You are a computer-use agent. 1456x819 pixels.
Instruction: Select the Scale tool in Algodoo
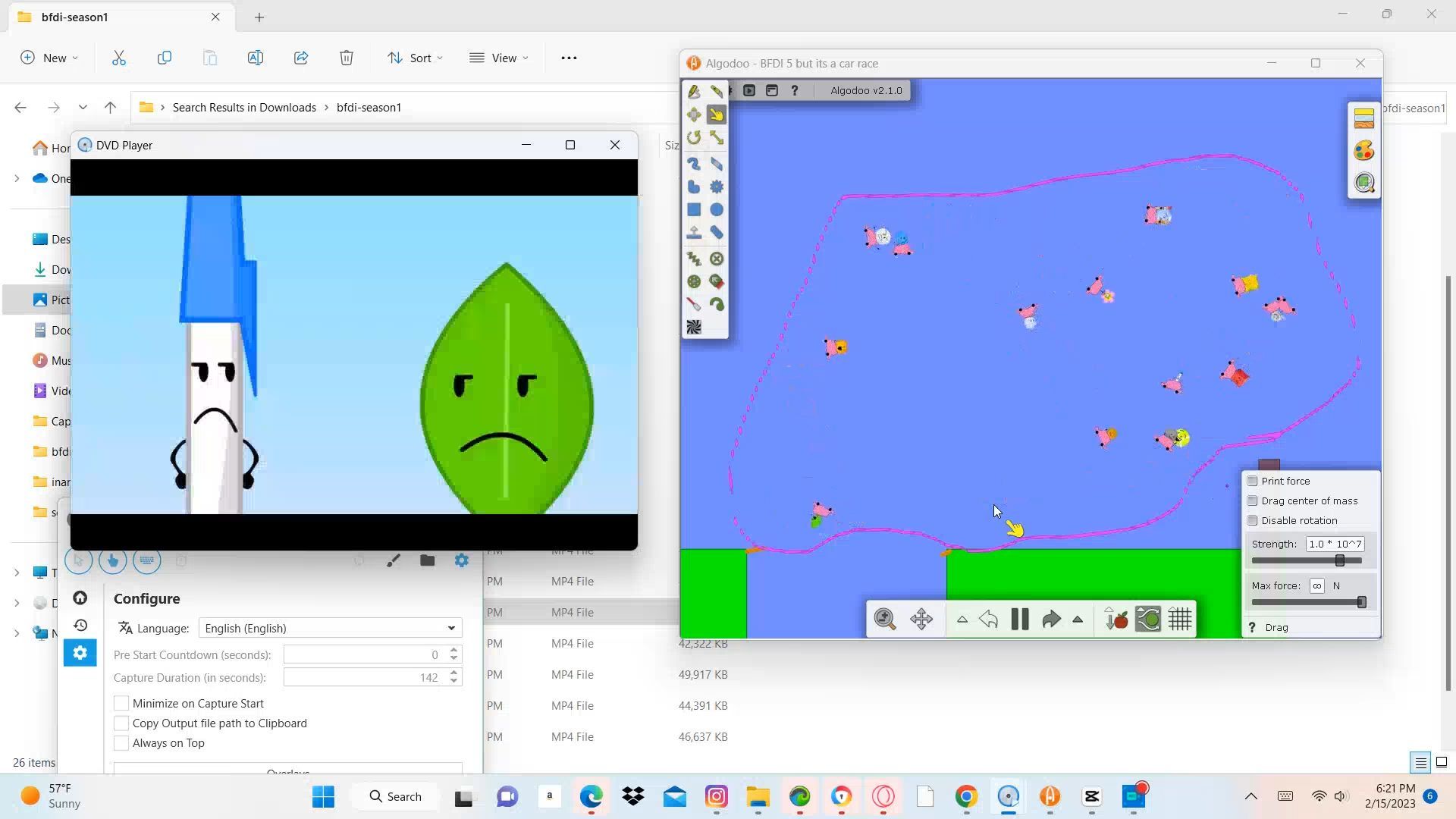717,138
